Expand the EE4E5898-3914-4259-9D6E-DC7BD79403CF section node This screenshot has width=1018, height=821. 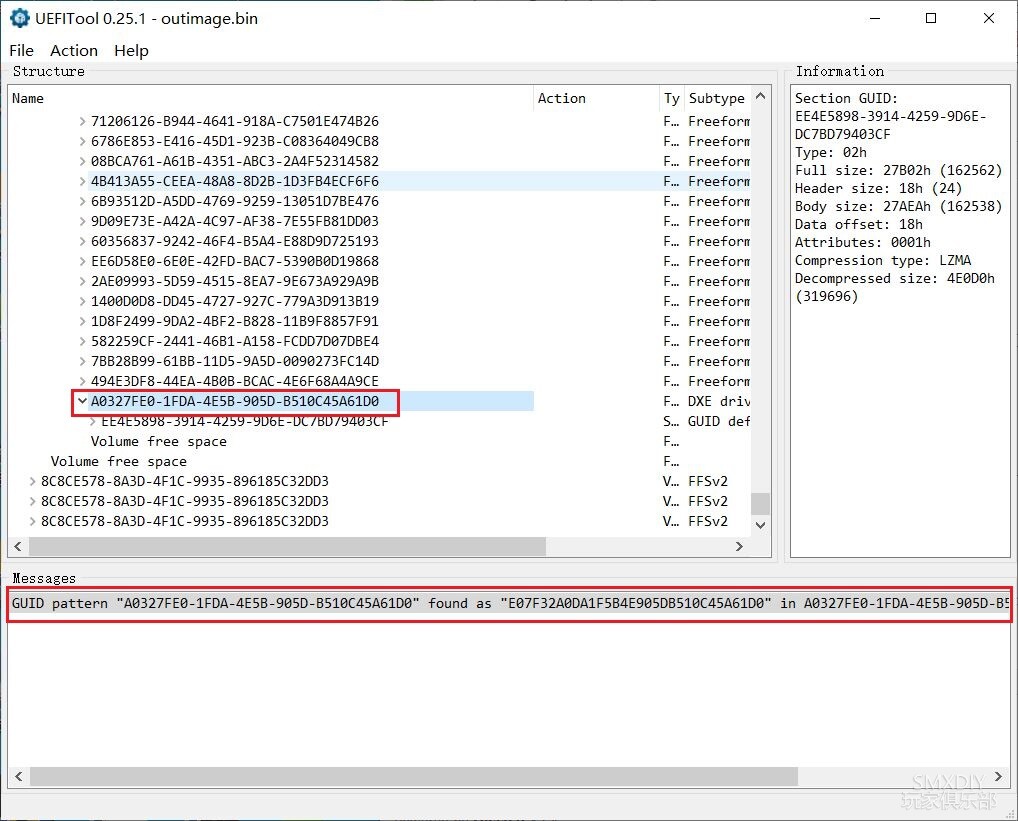point(93,421)
